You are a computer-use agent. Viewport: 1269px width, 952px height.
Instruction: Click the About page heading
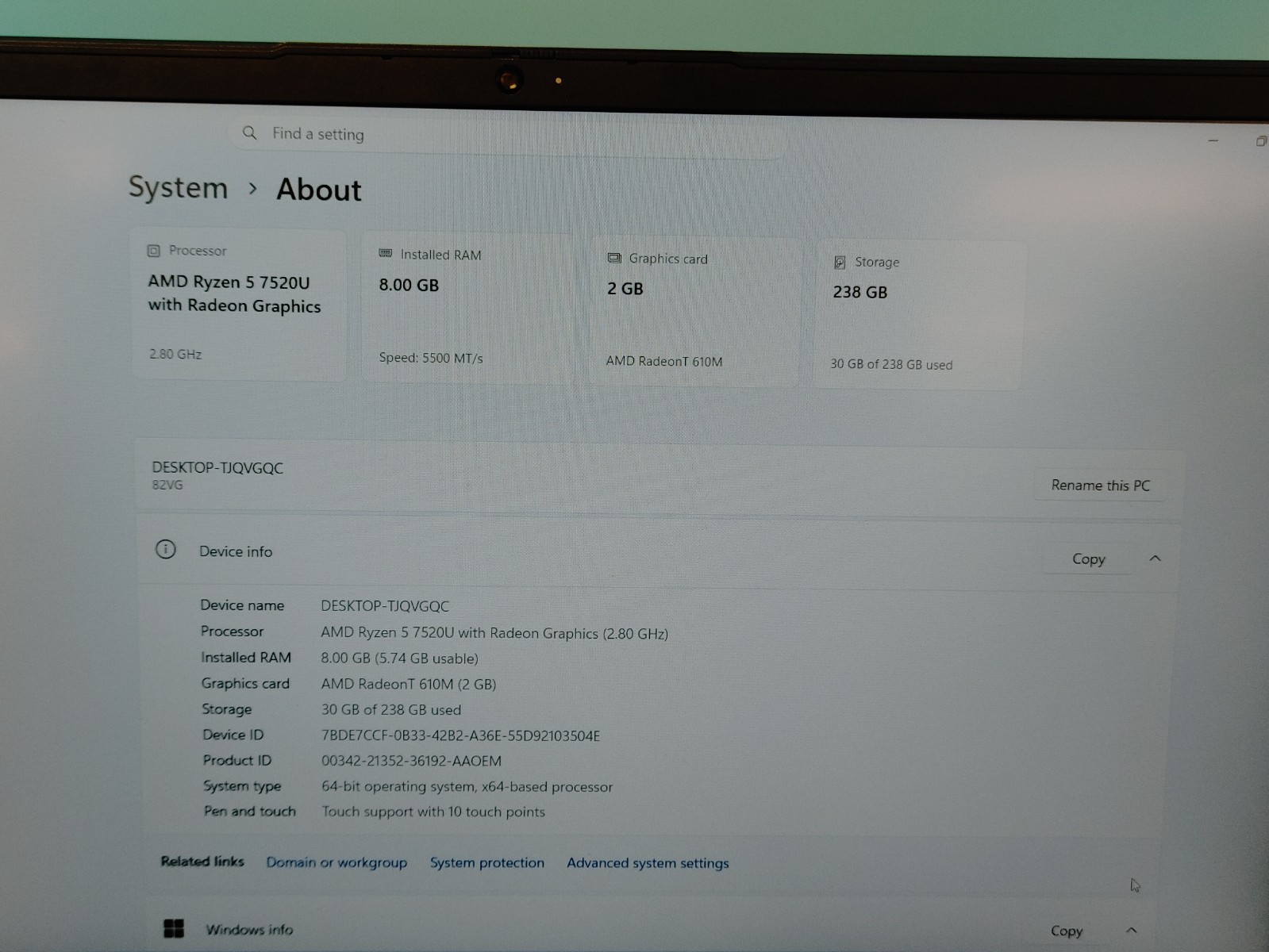(319, 190)
